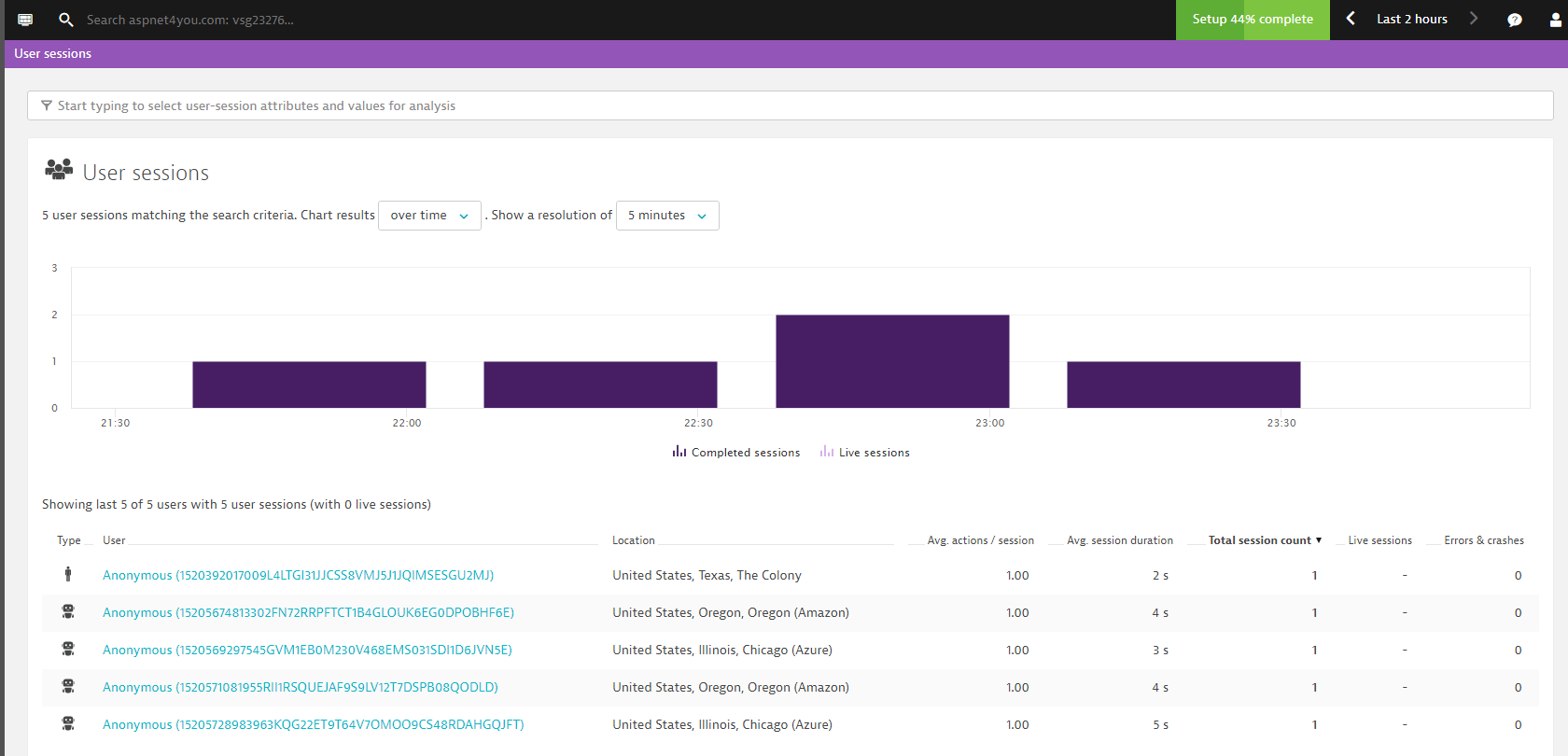Click the search magnifier icon
This screenshot has height=756, width=1568.
65,20
